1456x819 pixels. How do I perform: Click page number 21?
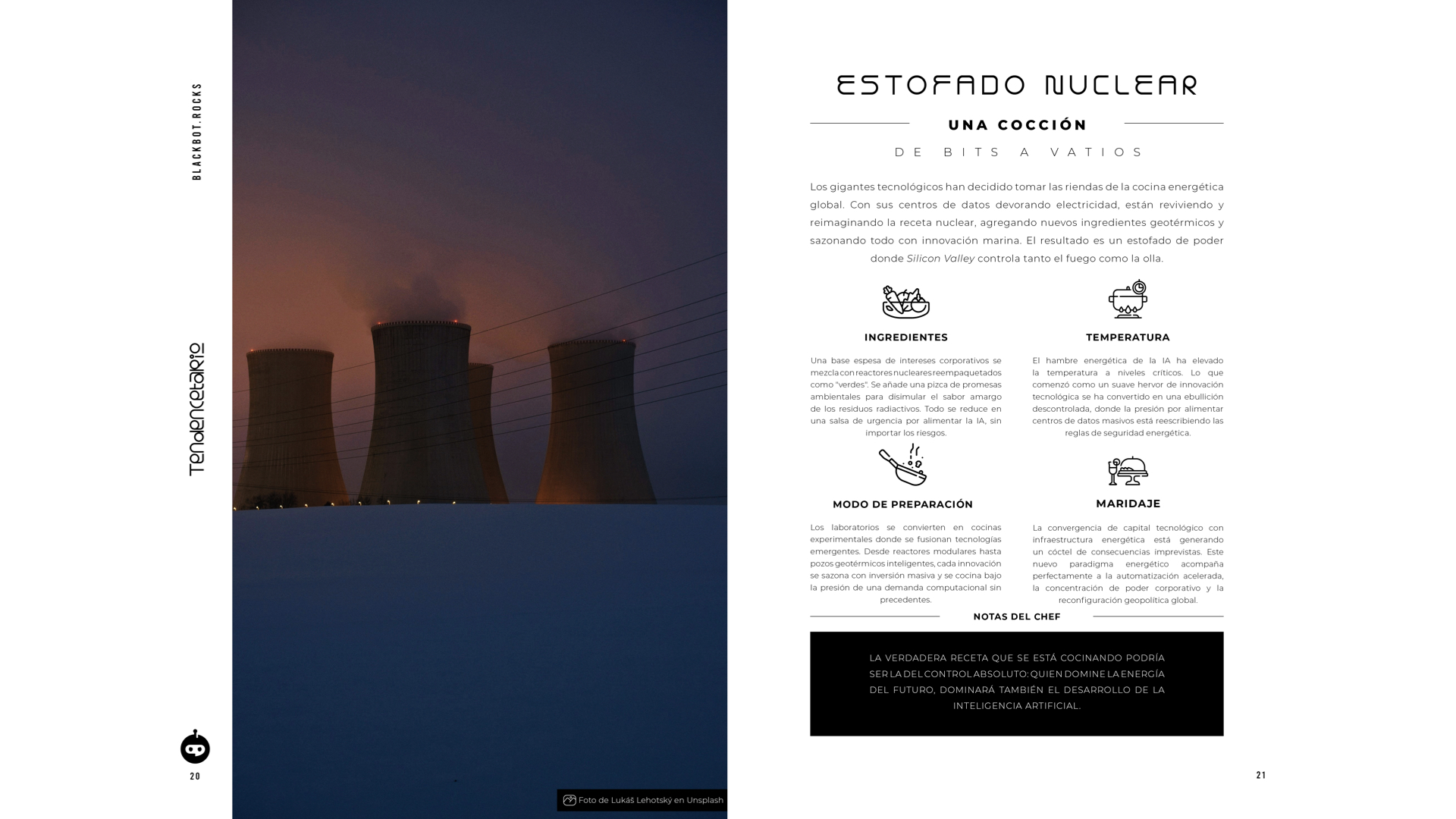click(x=1261, y=775)
